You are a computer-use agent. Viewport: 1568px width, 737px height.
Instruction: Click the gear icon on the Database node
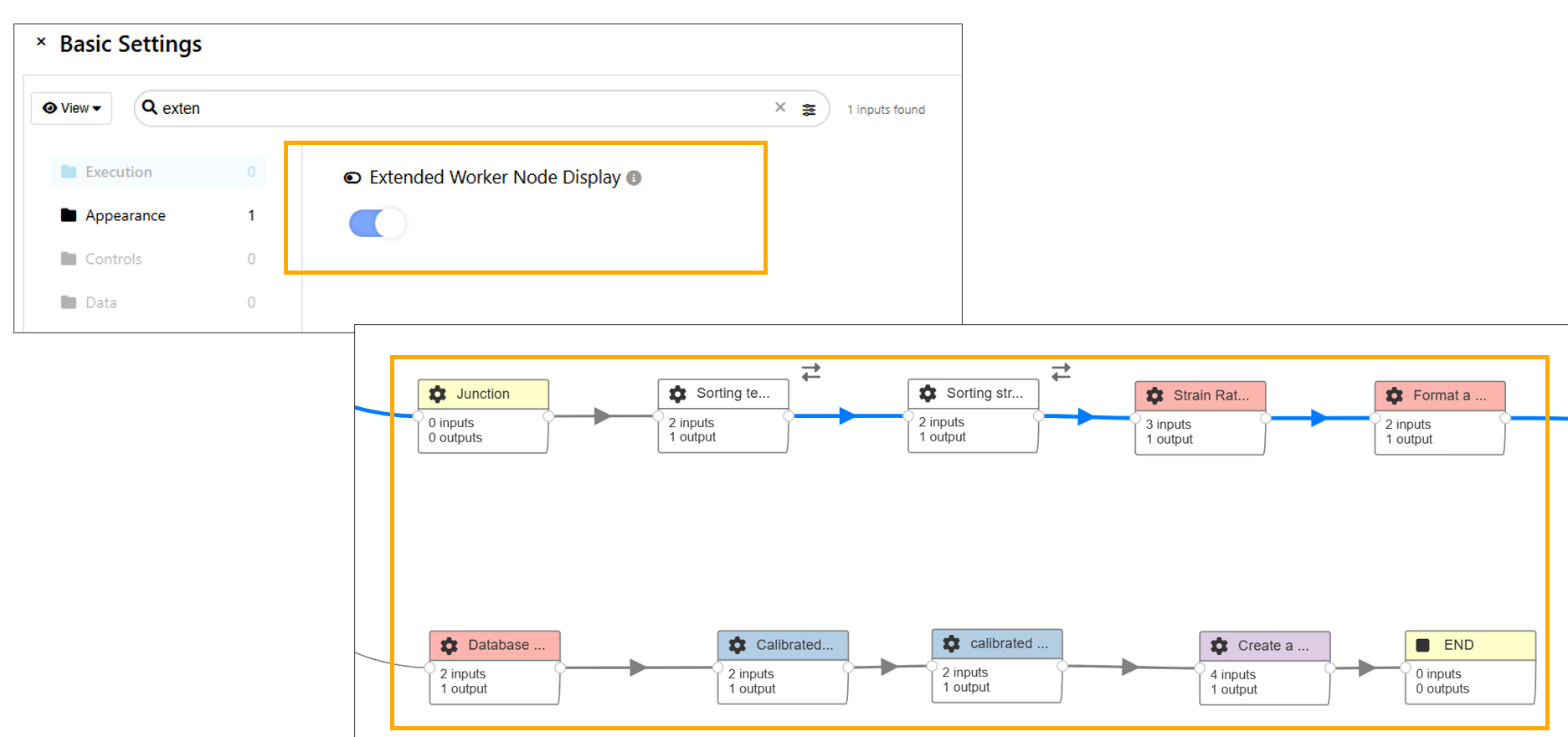[x=450, y=646]
